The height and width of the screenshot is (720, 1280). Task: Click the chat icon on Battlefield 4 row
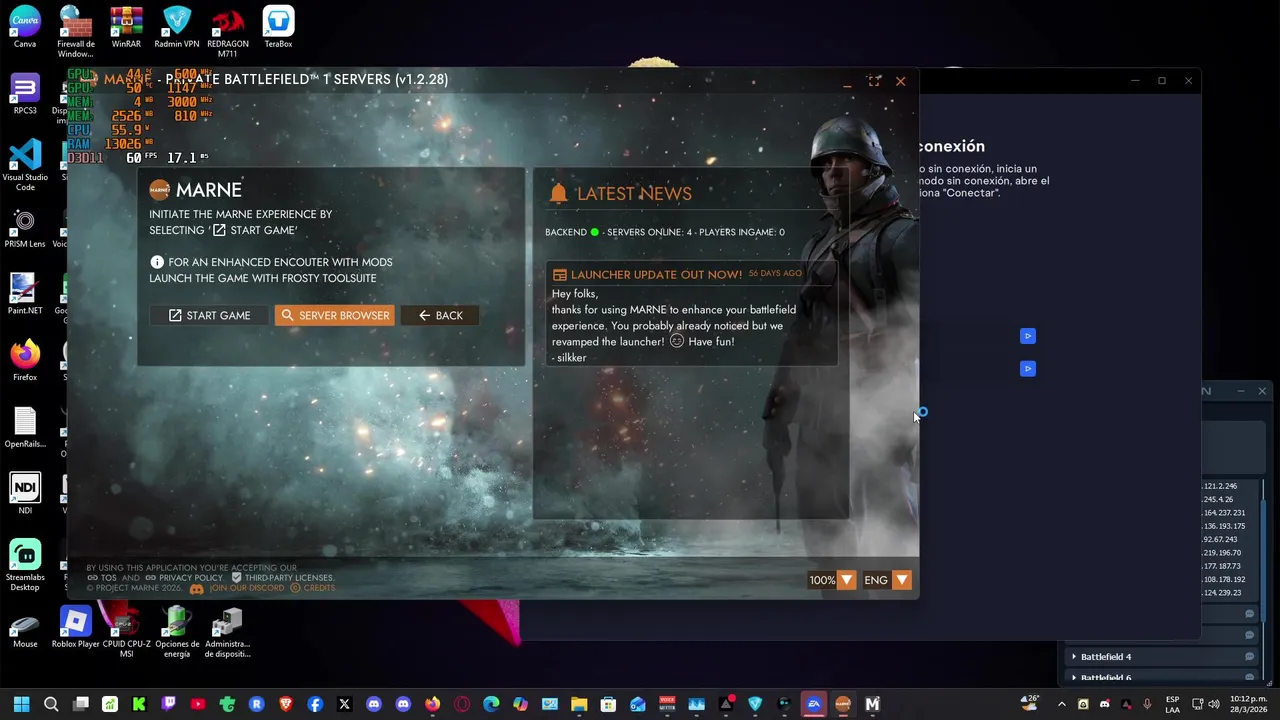pos(1249,657)
